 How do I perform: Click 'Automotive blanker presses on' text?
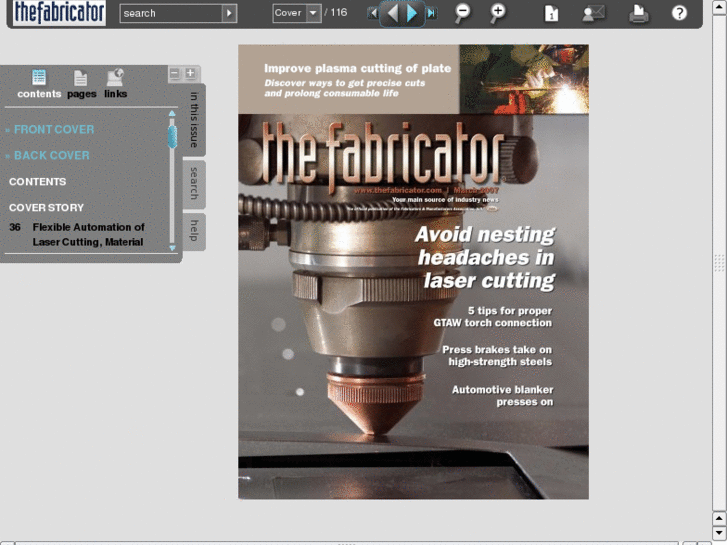click(503, 396)
